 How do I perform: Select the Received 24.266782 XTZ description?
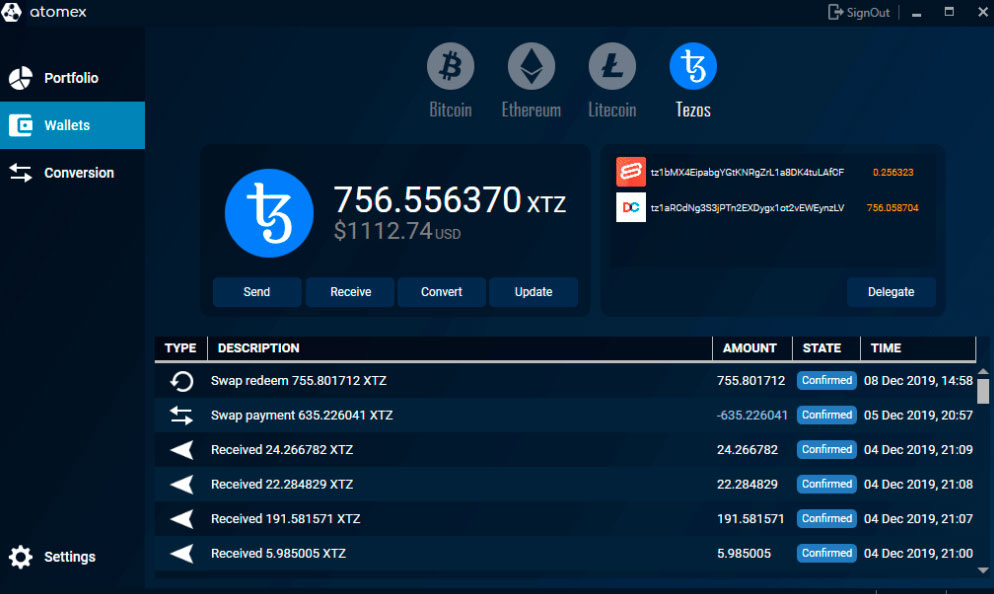[282, 450]
